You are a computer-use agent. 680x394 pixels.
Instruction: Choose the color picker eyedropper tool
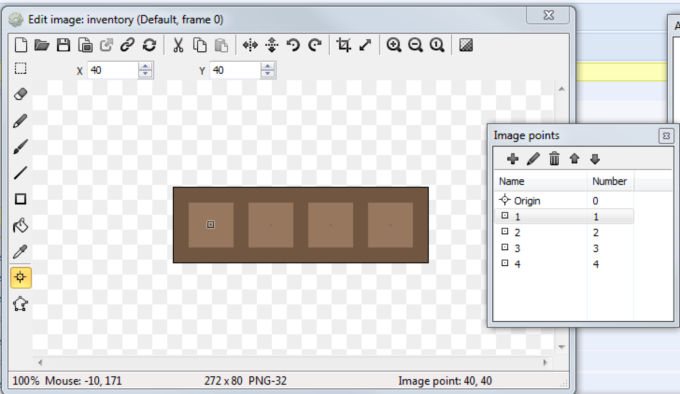point(20,251)
